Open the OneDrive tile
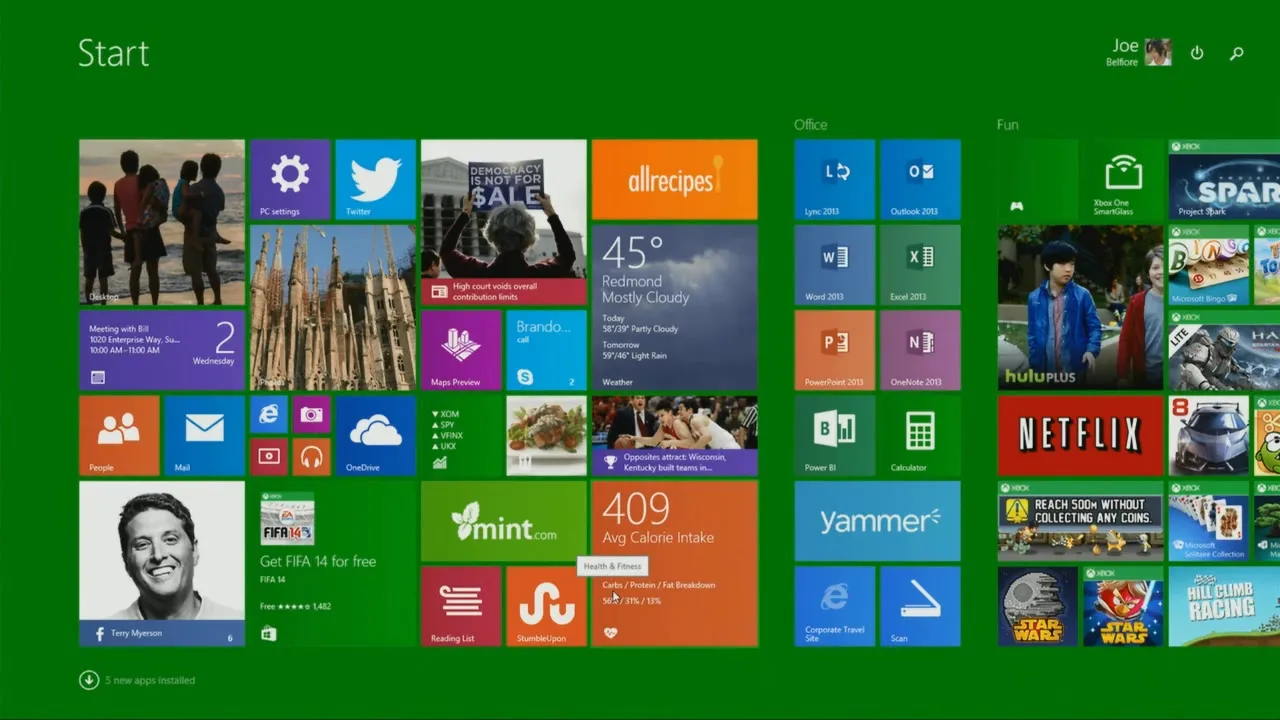The image size is (1280, 720). pos(375,435)
